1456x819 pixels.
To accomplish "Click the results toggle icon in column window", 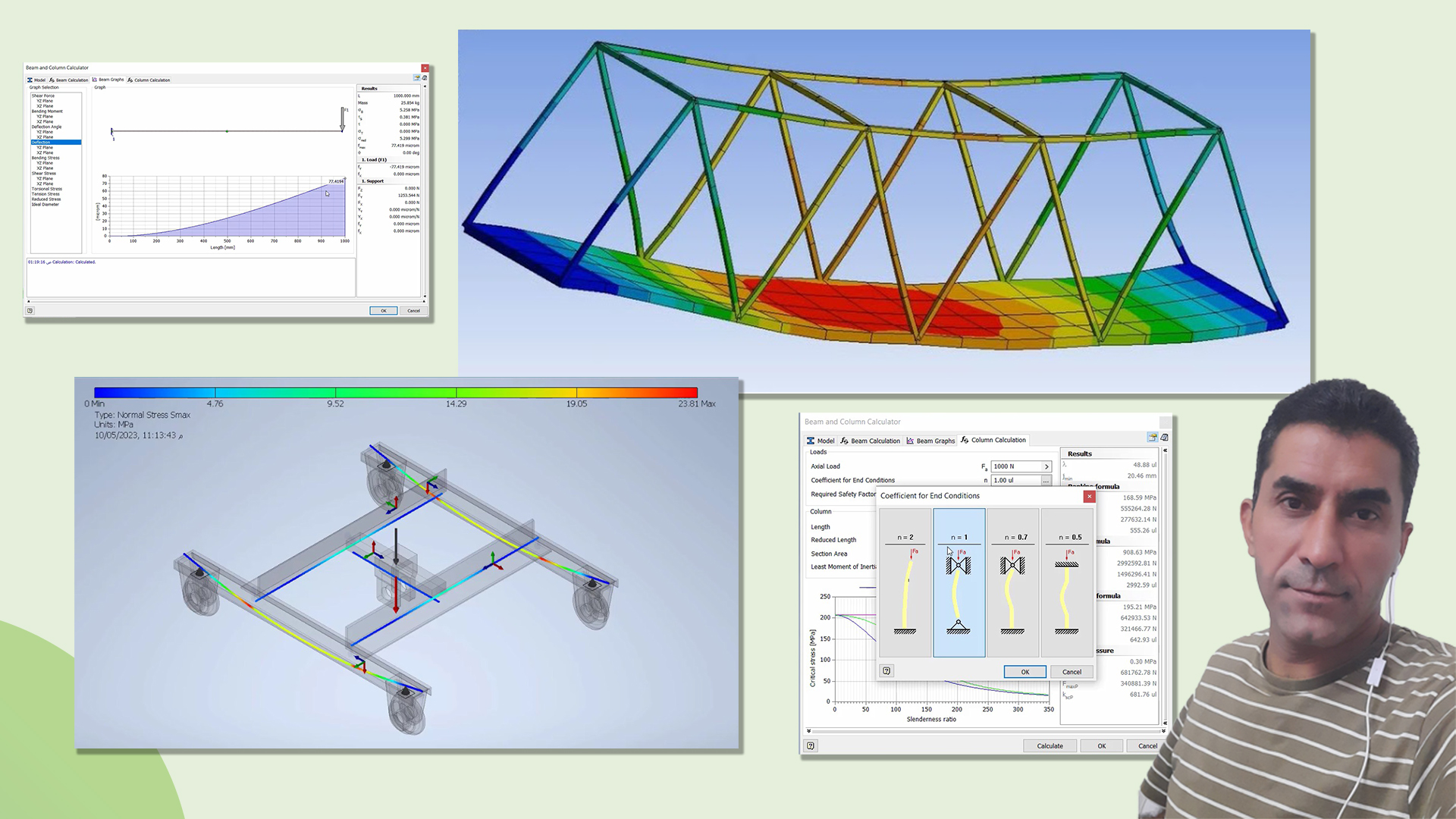I will point(1153,438).
